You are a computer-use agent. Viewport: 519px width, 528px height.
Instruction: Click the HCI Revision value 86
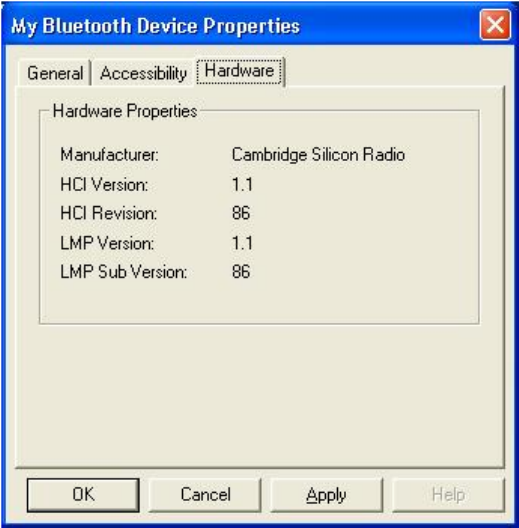coord(241,213)
